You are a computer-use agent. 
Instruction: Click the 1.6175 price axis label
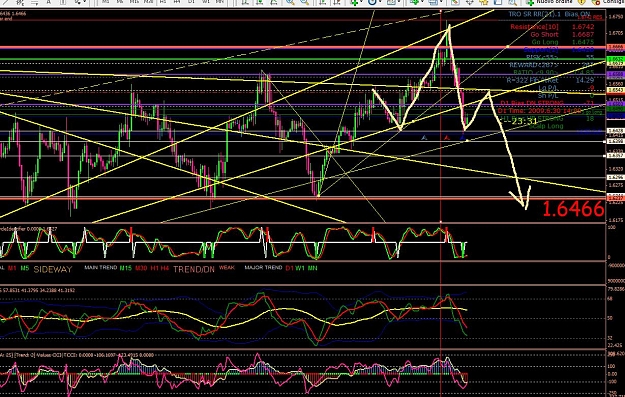point(616,220)
